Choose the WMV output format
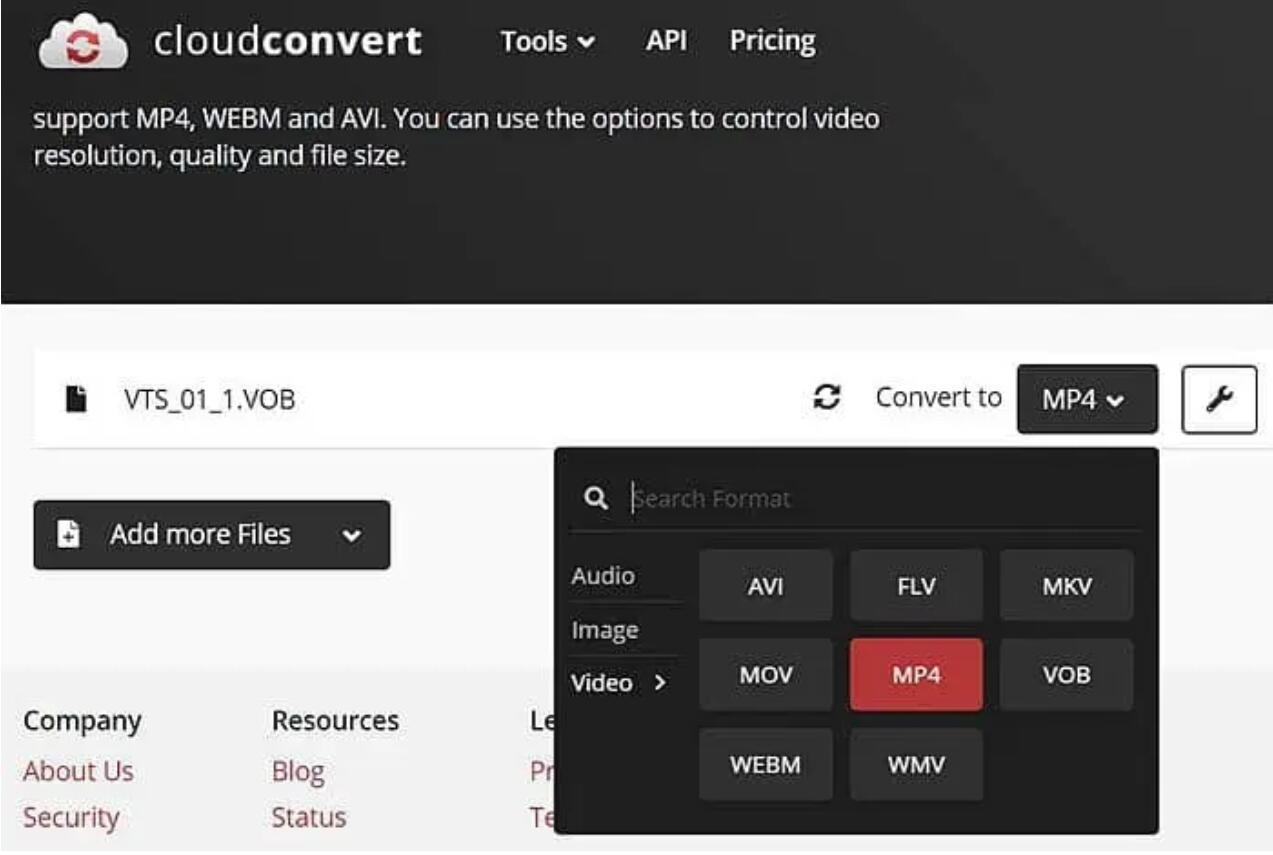This screenshot has width=1273, height=855. [917, 765]
